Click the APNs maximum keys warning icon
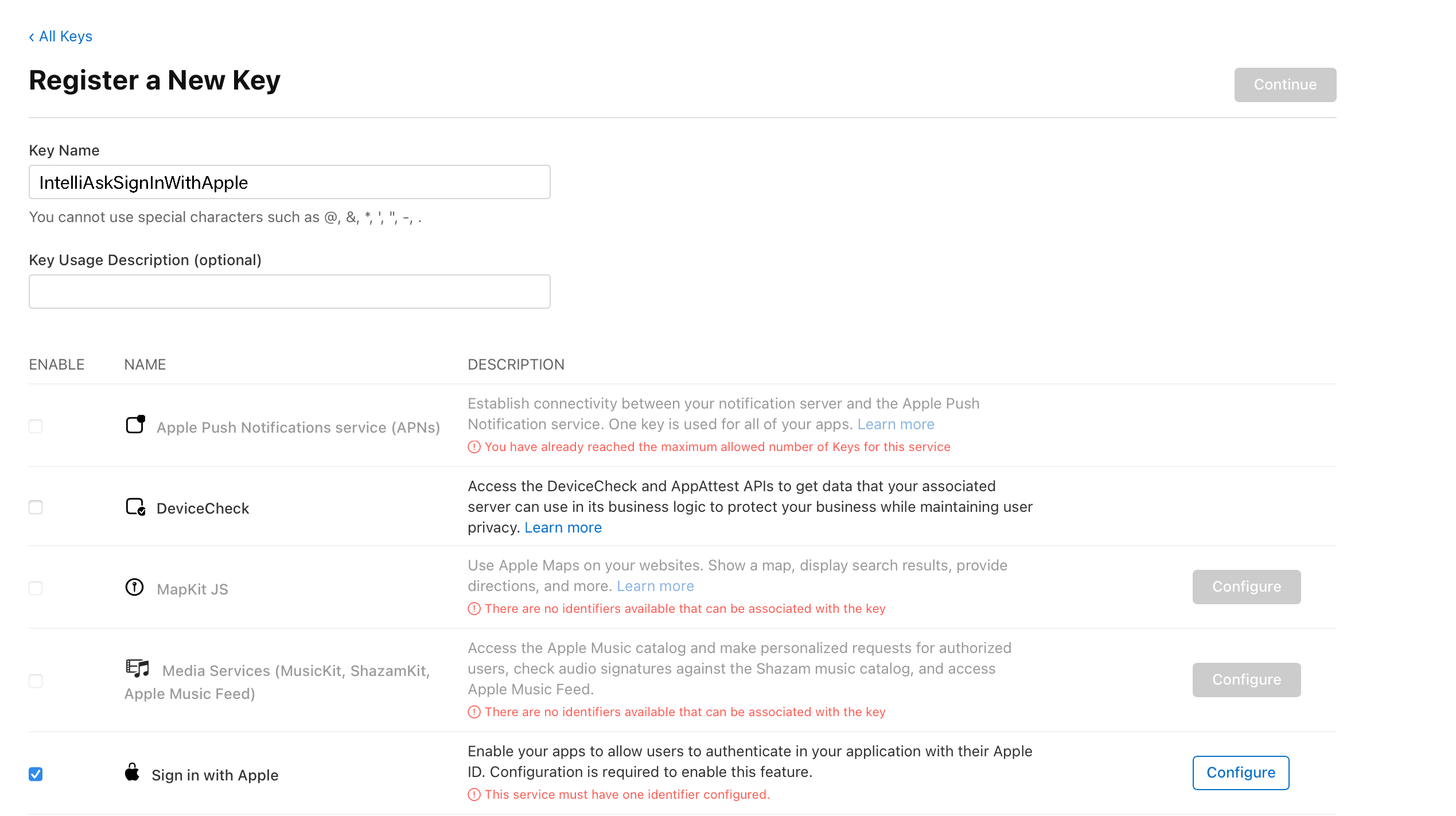The image size is (1456, 816). coord(474,447)
